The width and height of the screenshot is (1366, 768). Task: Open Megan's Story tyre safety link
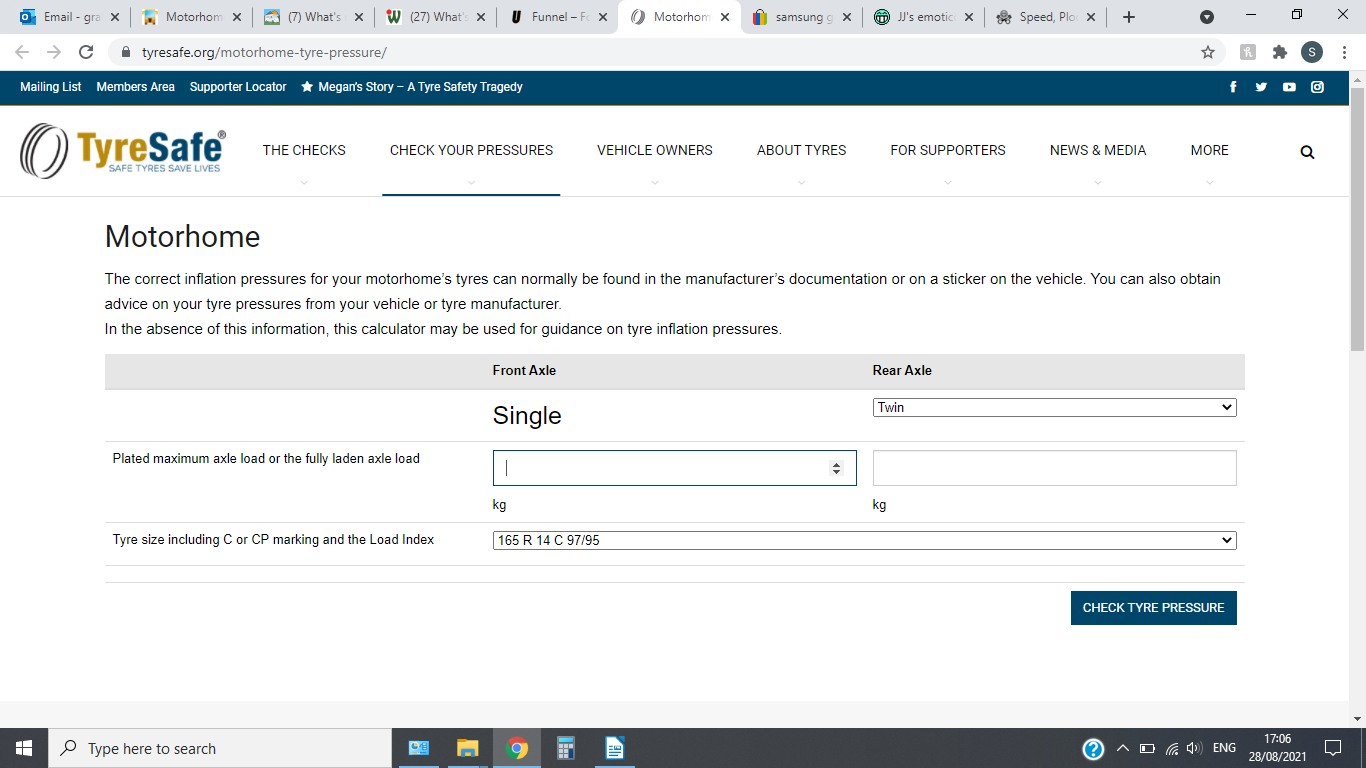pos(412,87)
